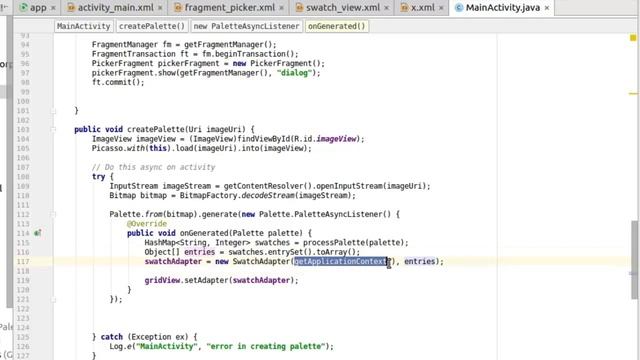Click the editor's vertical scrollbar thumb
This screenshot has height=360, width=640.
pos(634,260)
